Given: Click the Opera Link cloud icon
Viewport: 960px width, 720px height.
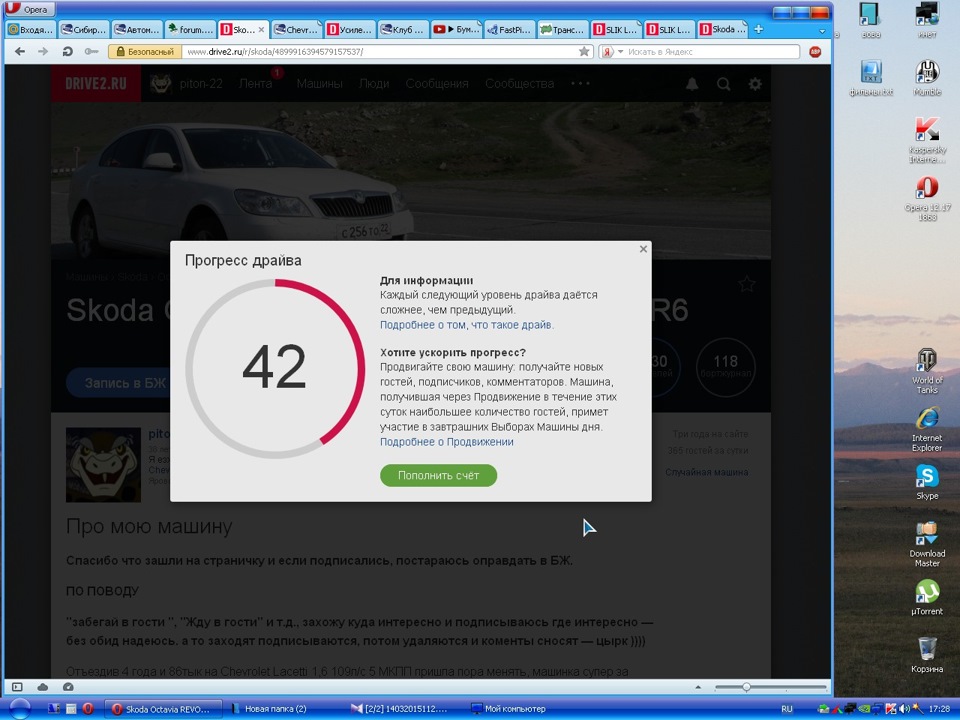Looking at the screenshot, I should coord(43,687).
